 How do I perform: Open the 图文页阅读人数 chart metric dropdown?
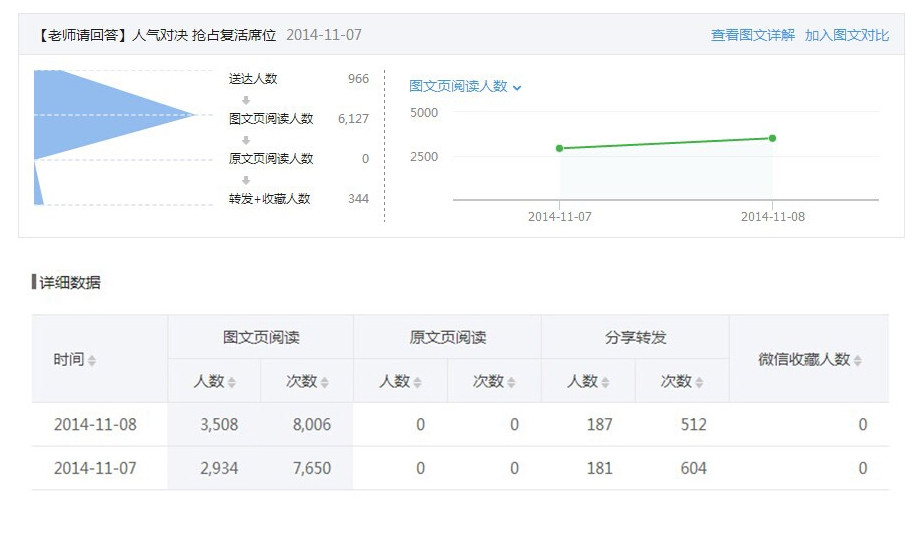coord(465,86)
